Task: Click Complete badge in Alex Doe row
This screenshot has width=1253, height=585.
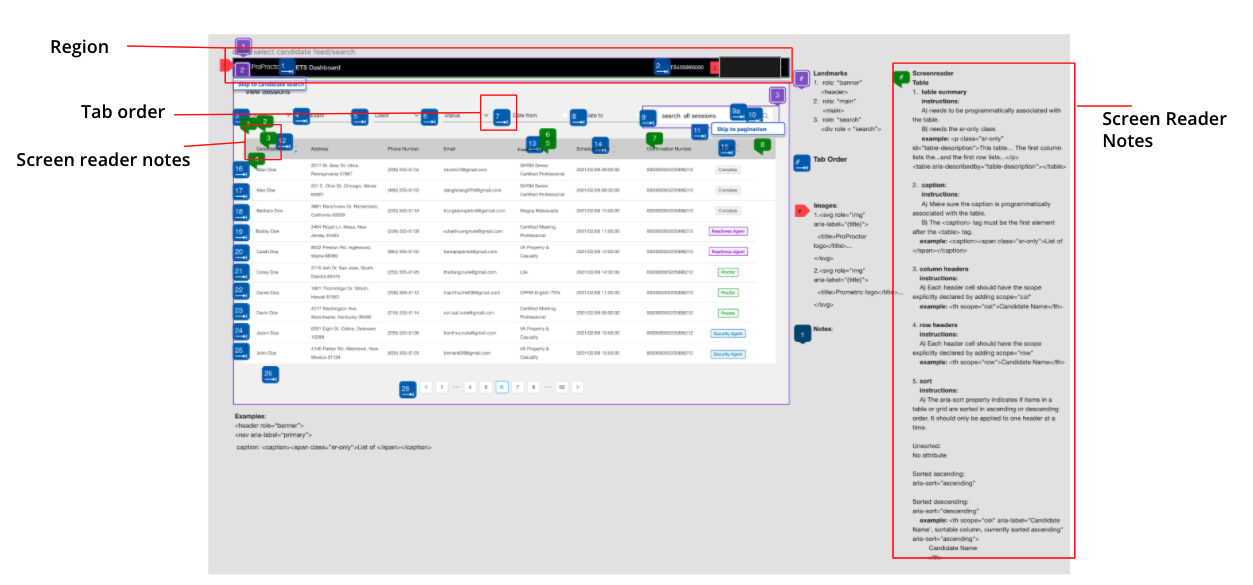Action: 728,189
